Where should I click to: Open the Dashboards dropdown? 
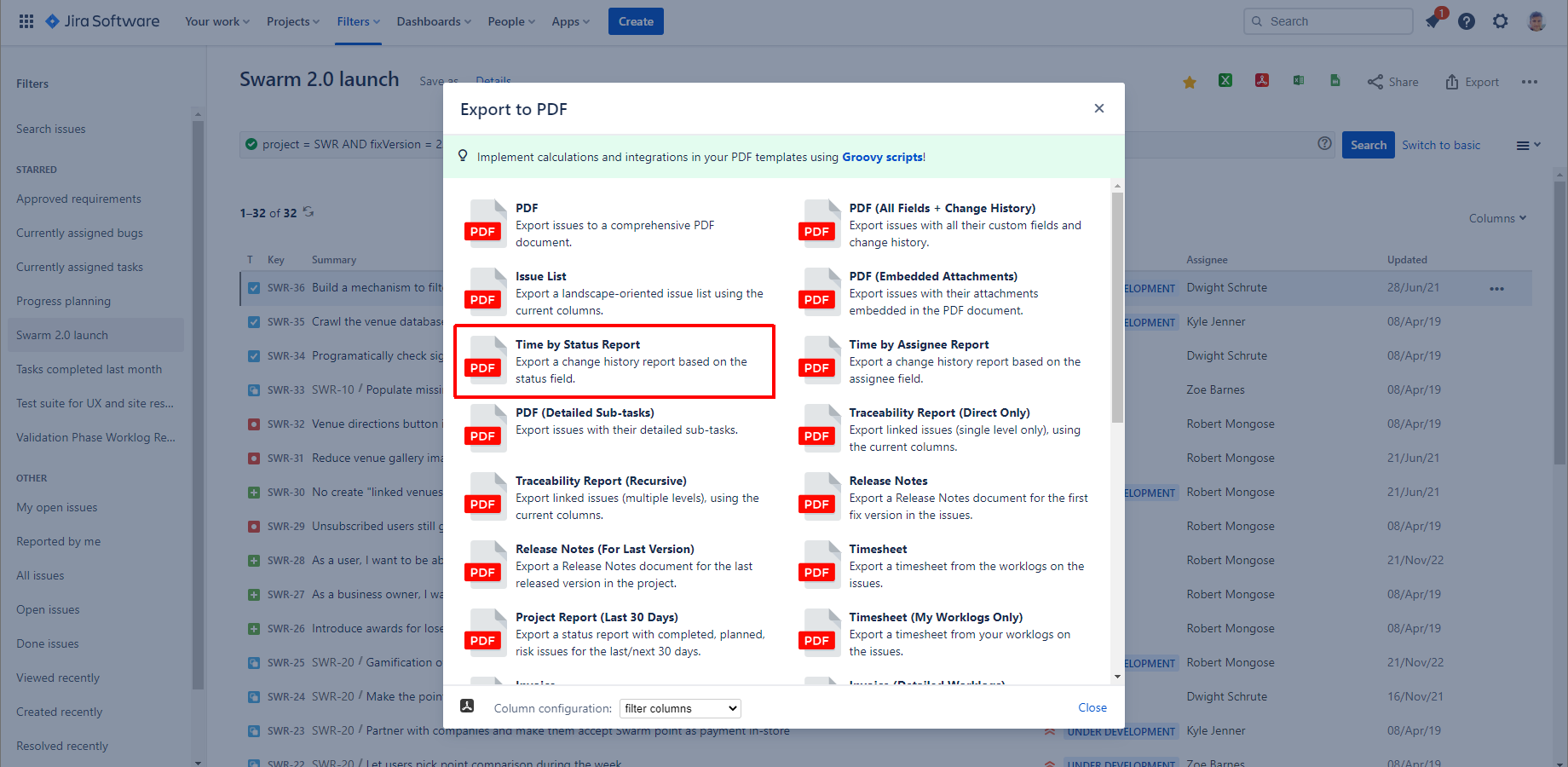pyautogui.click(x=434, y=21)
